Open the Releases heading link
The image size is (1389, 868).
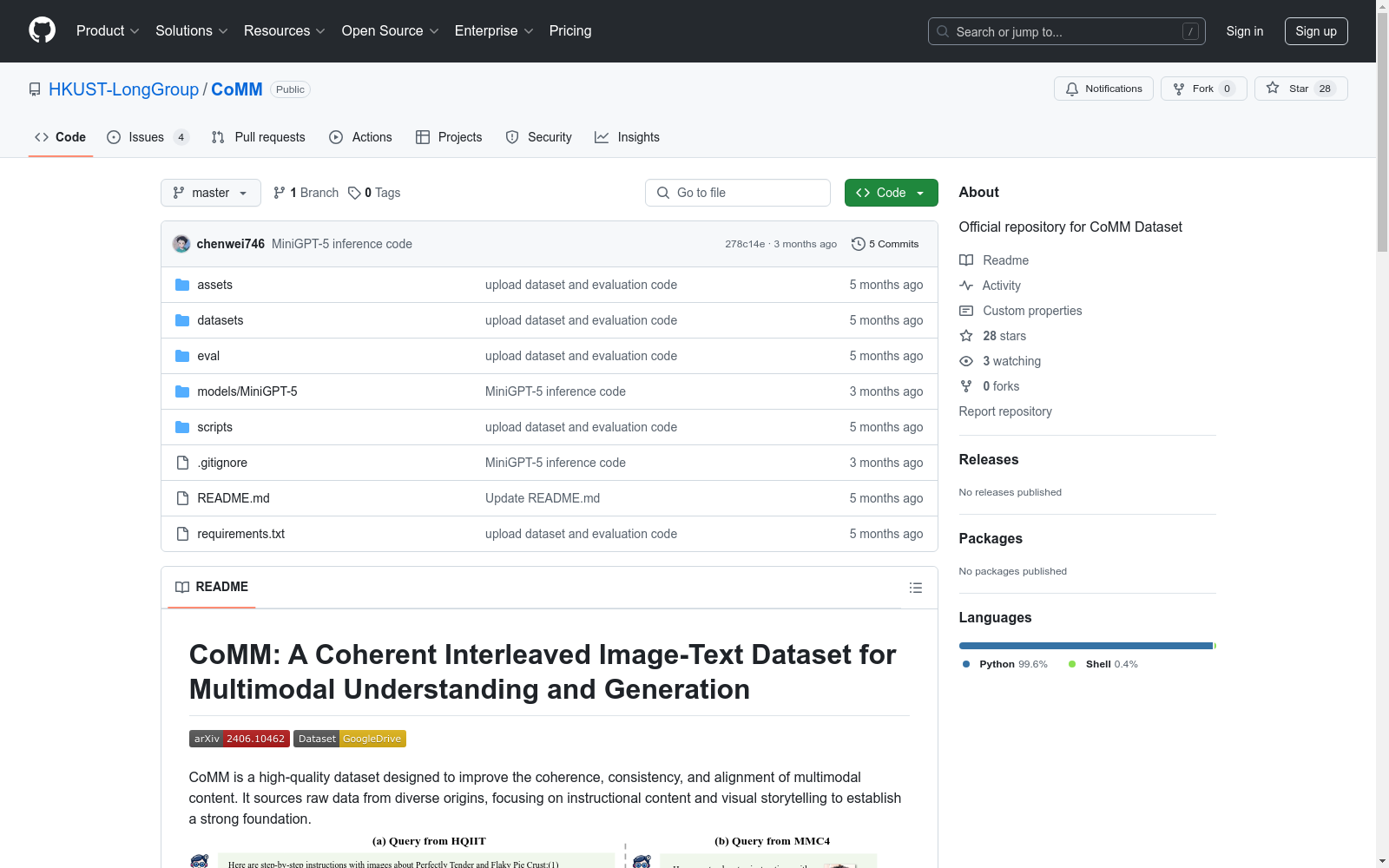(x=989, y=460)
